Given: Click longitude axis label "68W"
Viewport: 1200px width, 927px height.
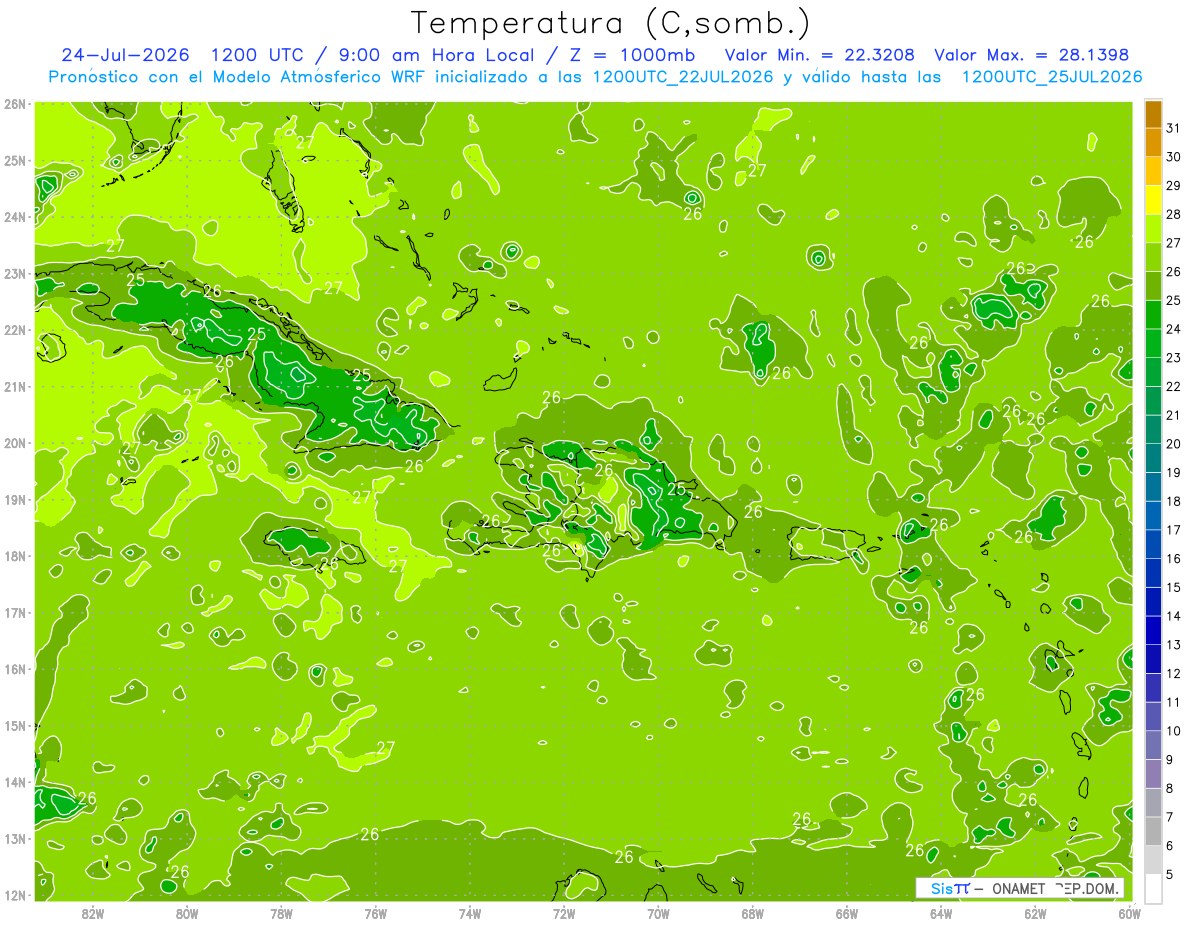Looking at the screenshot, I should point(753,912).
